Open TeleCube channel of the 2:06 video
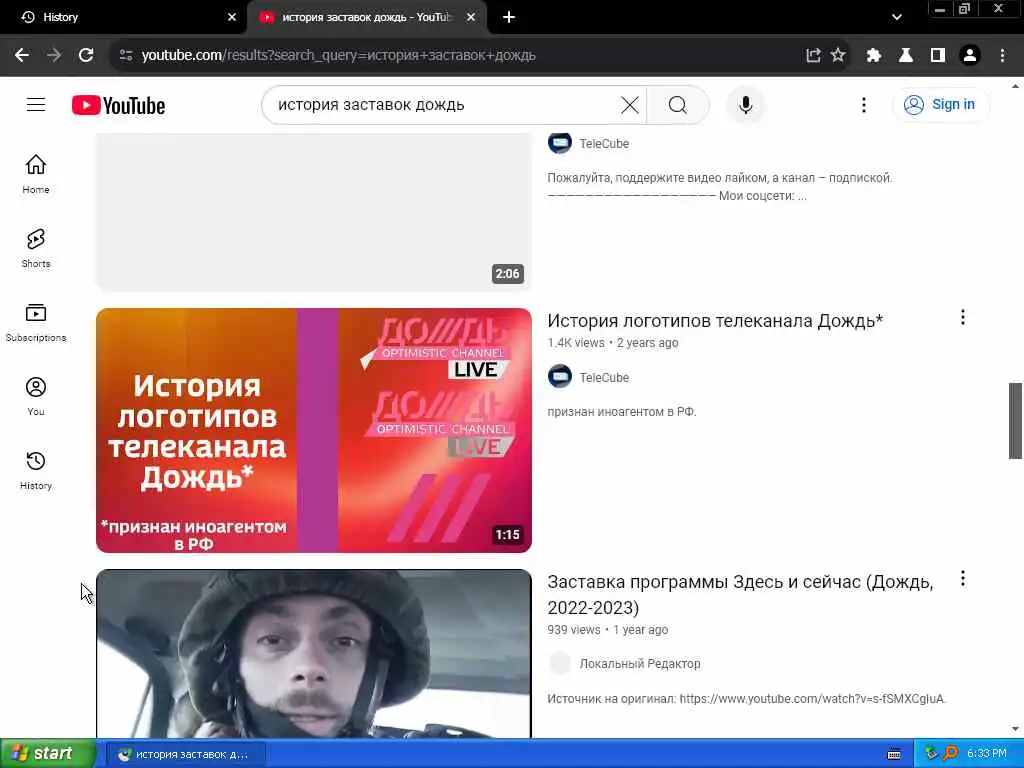The height and width of the screenshot is (768, 1024). 604,144
